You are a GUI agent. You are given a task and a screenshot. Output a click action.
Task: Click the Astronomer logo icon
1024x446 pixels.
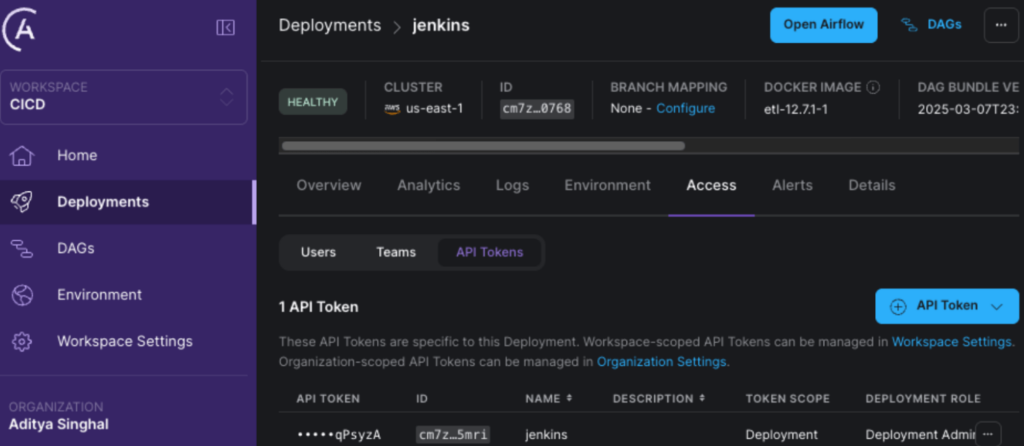click(18, 29)
